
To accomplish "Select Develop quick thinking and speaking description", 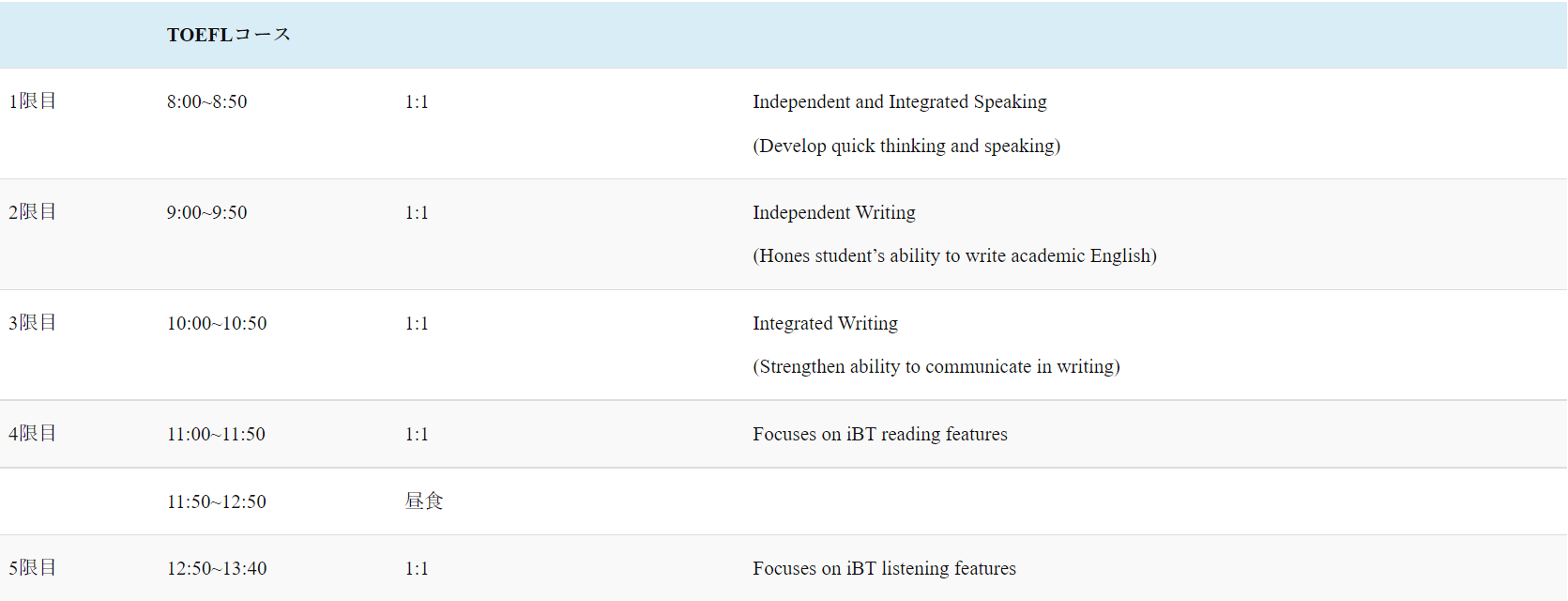I will click(x=906, y=146).
